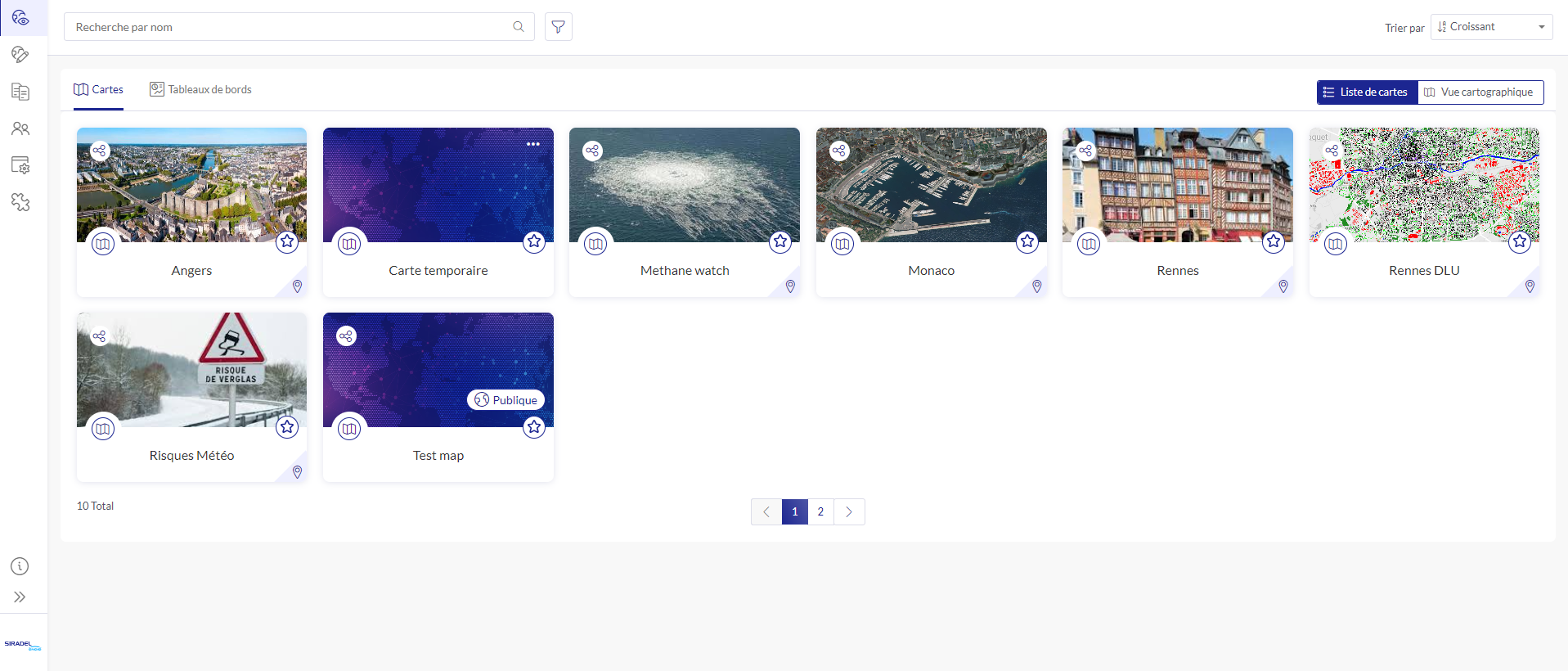Go to next page arrow
Viewport: 1568px width, 671px height.
pos(849,511)
